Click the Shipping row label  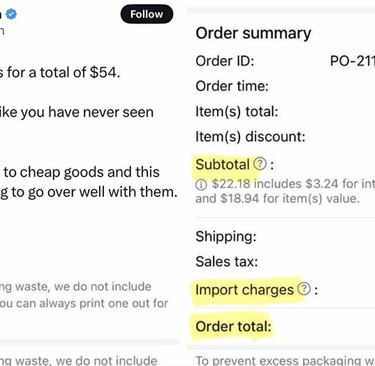point(226,237)
